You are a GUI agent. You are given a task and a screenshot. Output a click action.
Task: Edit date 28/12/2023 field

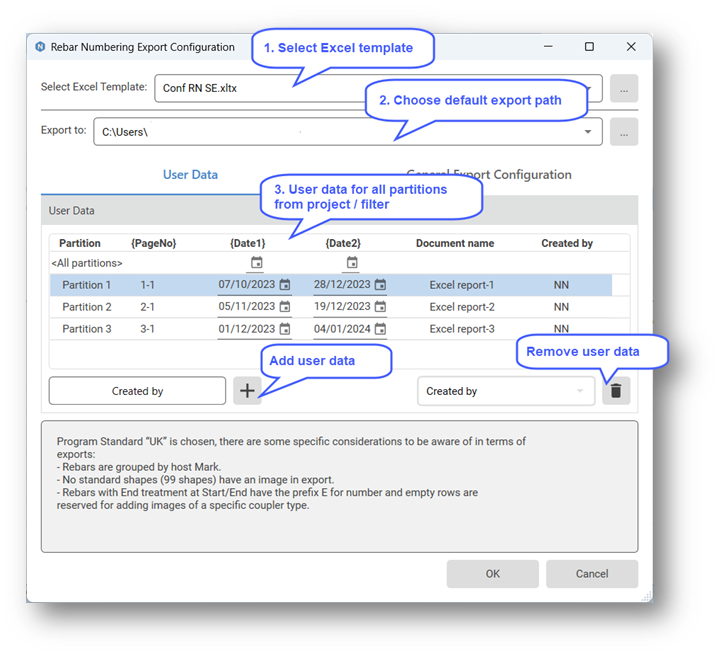click(342, 284)
